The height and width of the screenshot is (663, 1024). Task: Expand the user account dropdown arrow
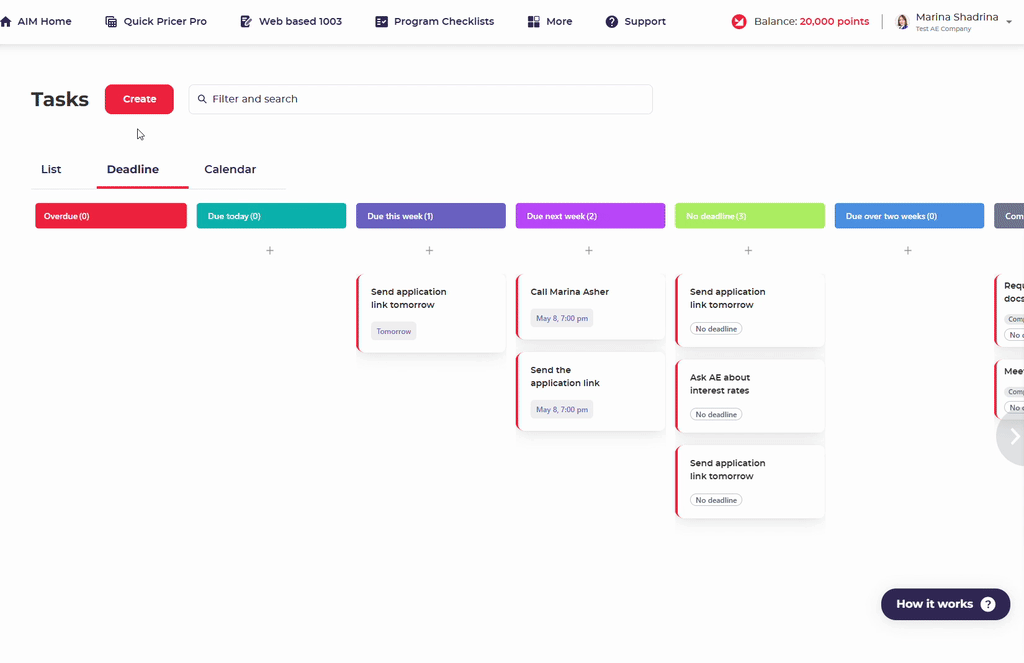tap(1009, 22)
